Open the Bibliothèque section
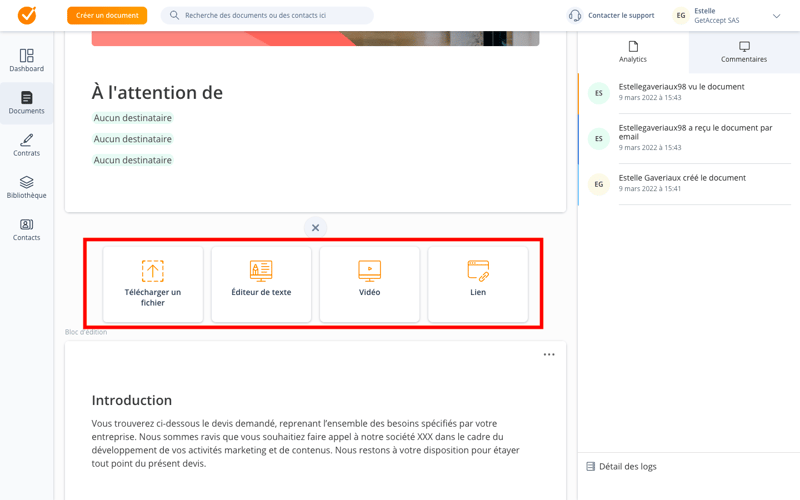This screenshot has height=500, width=800. (27, 187)
